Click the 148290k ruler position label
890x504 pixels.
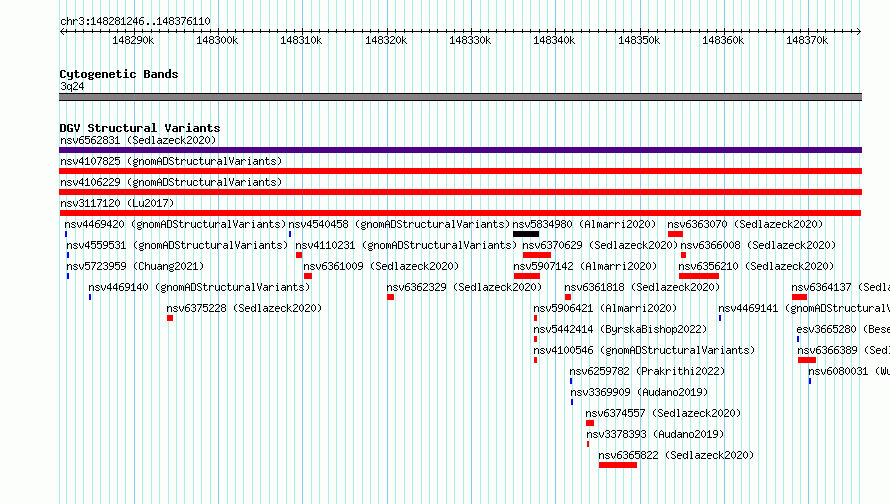tap(133, 40)
